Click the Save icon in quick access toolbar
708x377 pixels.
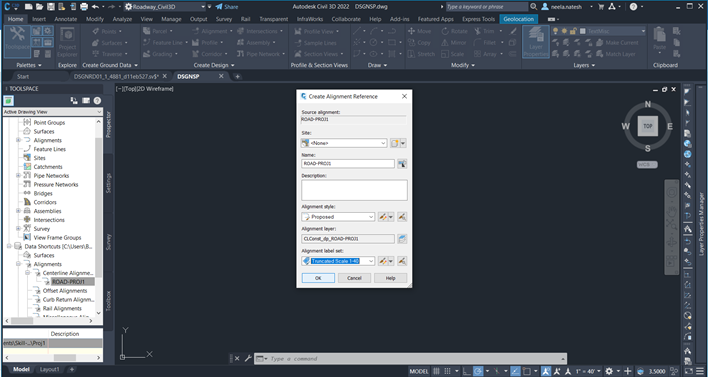(51, 7)
